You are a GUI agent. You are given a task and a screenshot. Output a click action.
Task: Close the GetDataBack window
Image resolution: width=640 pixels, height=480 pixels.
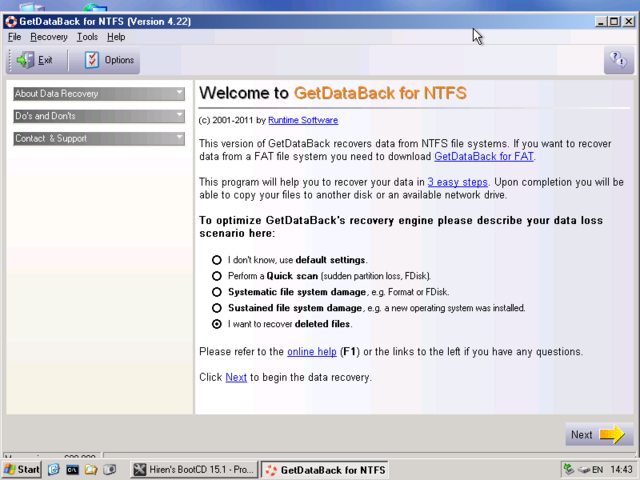629,22
